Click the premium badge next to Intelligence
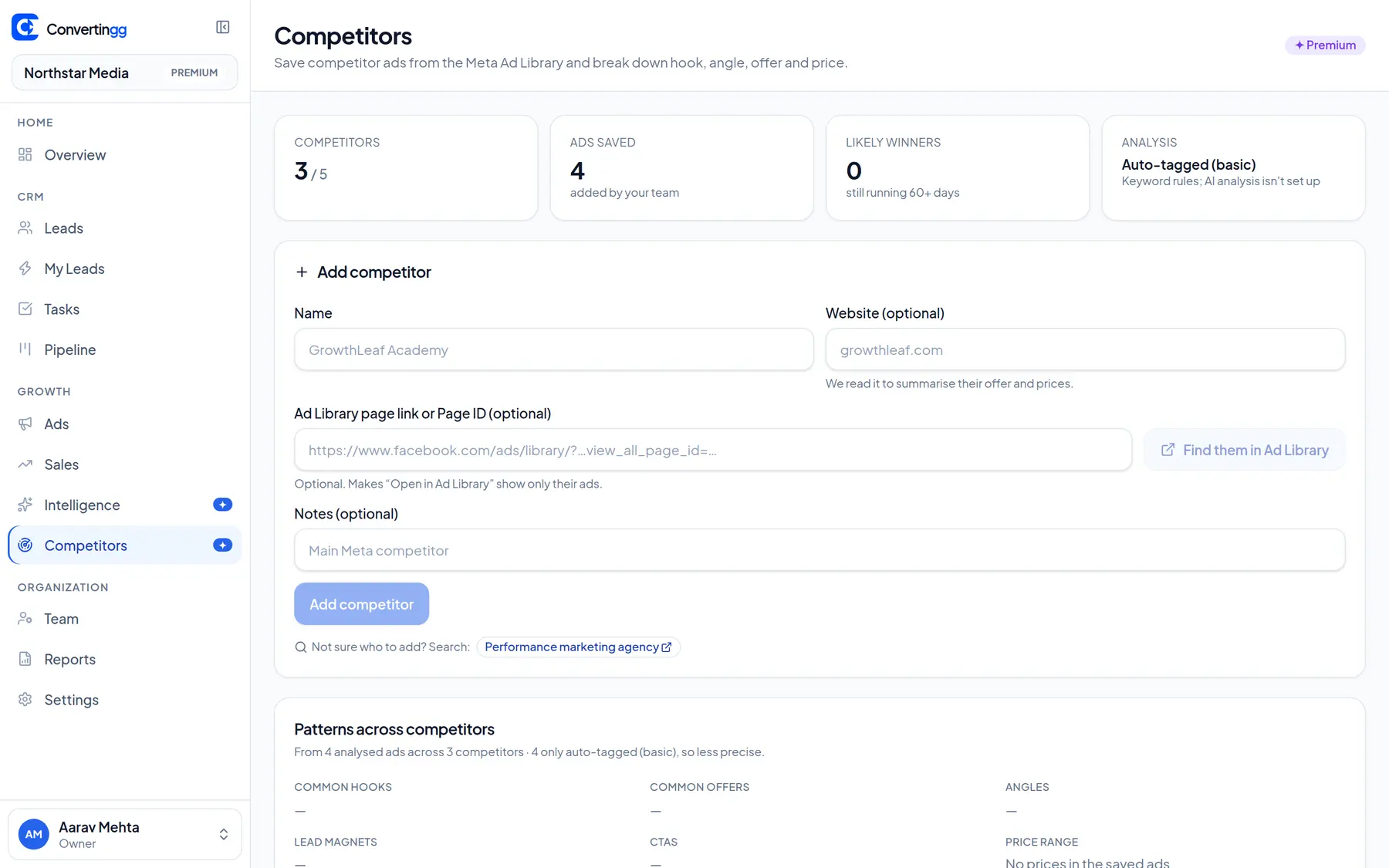Viewport: 1389px width, 868px height. [x=222, y=505]
